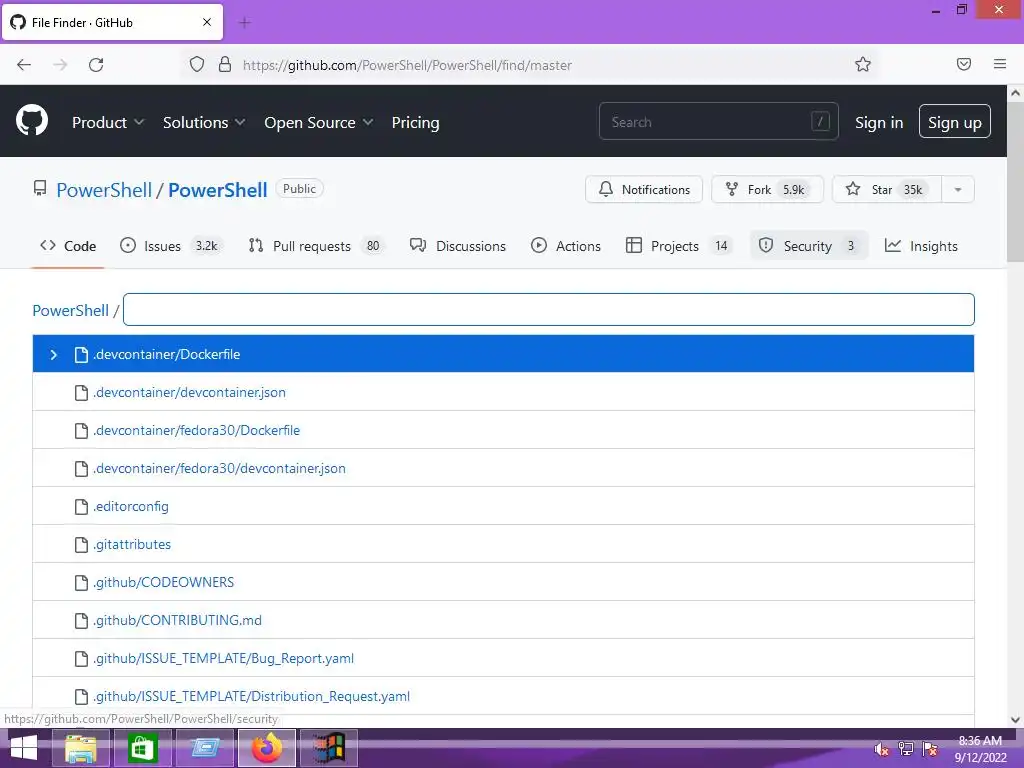Open .gitattributes file
This screenshot has width=1024, height=768.
(132, 544)
